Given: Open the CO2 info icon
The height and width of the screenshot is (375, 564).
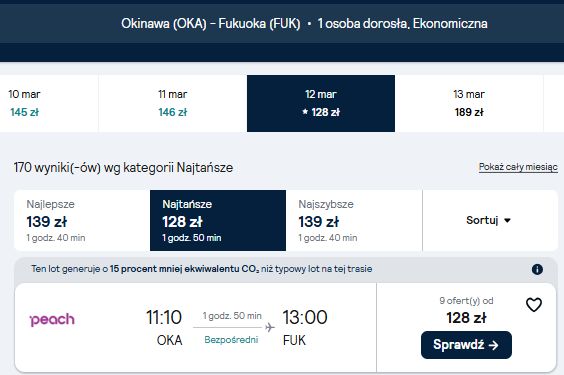Looking at the screenshot, I should 537,269.
